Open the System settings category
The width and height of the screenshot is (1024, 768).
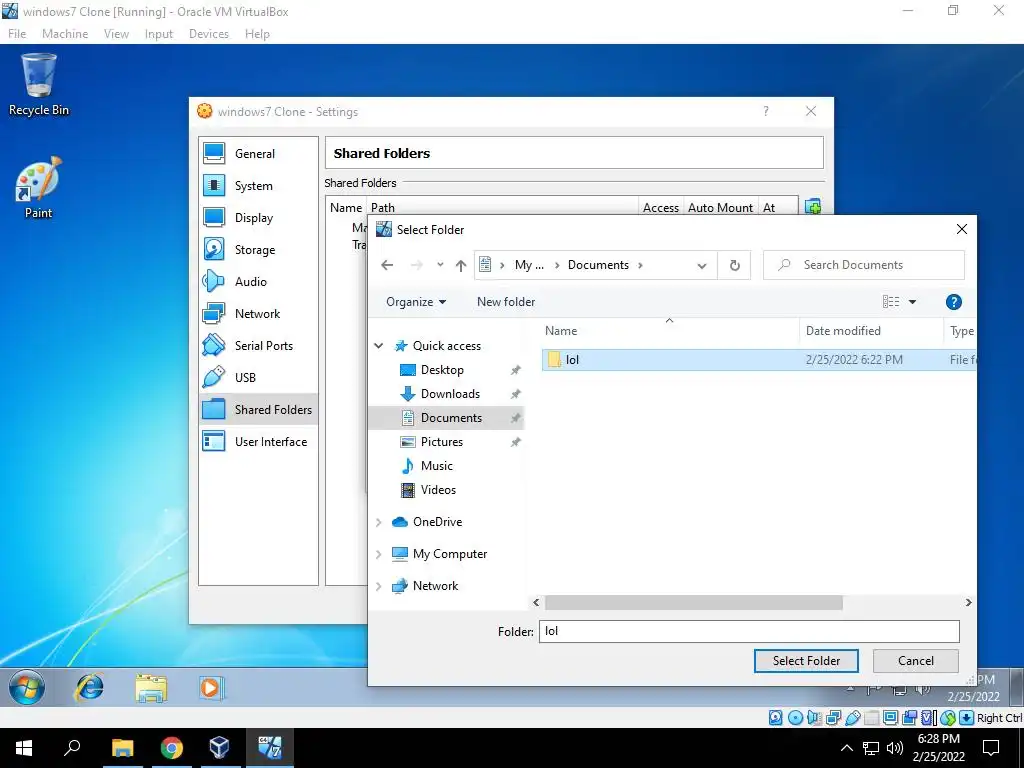tap(258, 185)
